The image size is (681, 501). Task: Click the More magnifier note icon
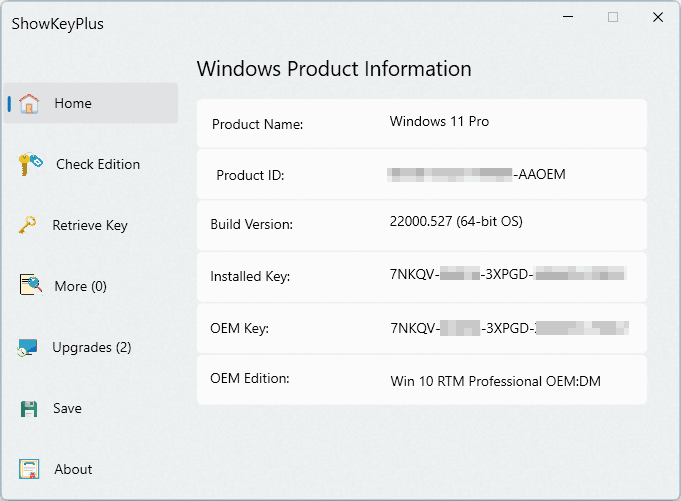point(30,285)
